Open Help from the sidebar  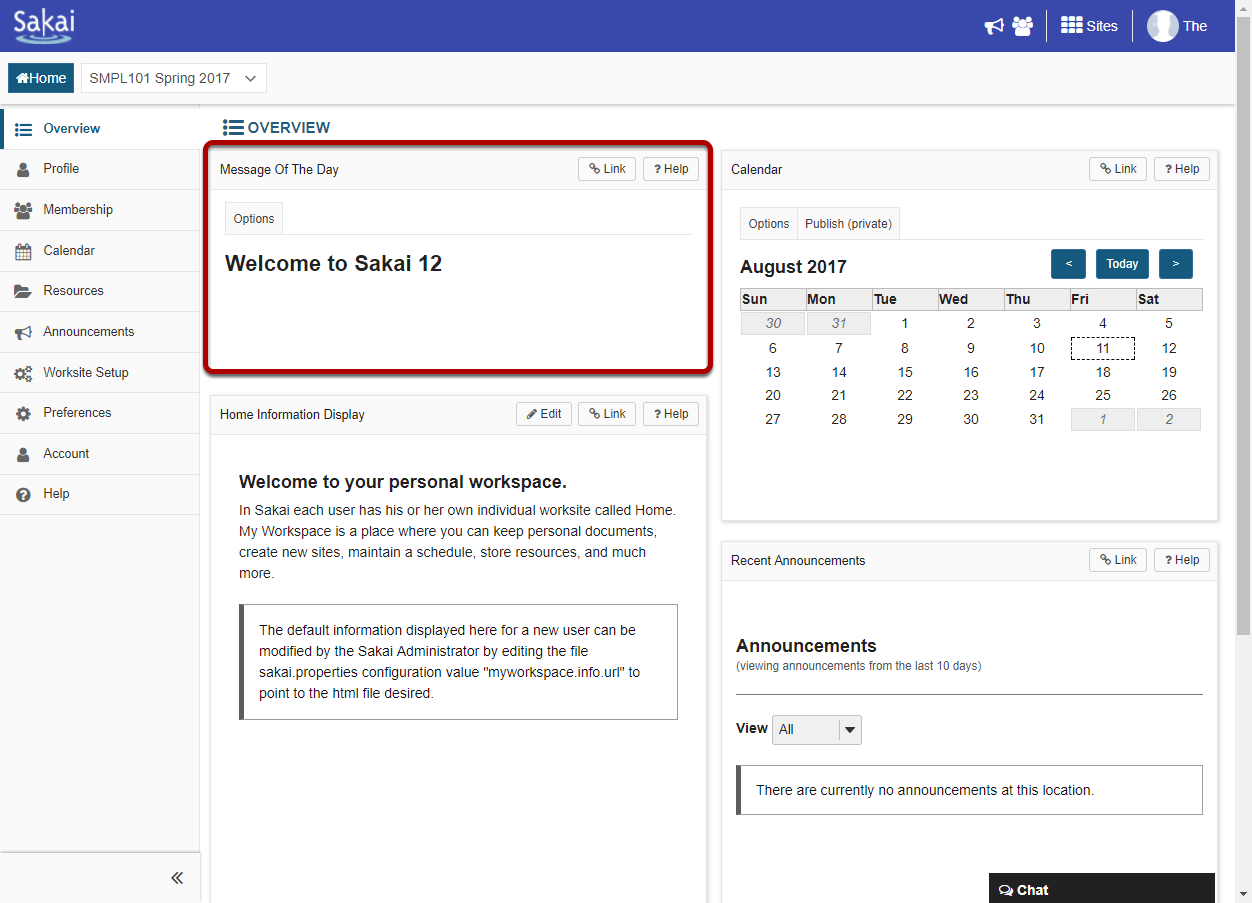point(100,494)
